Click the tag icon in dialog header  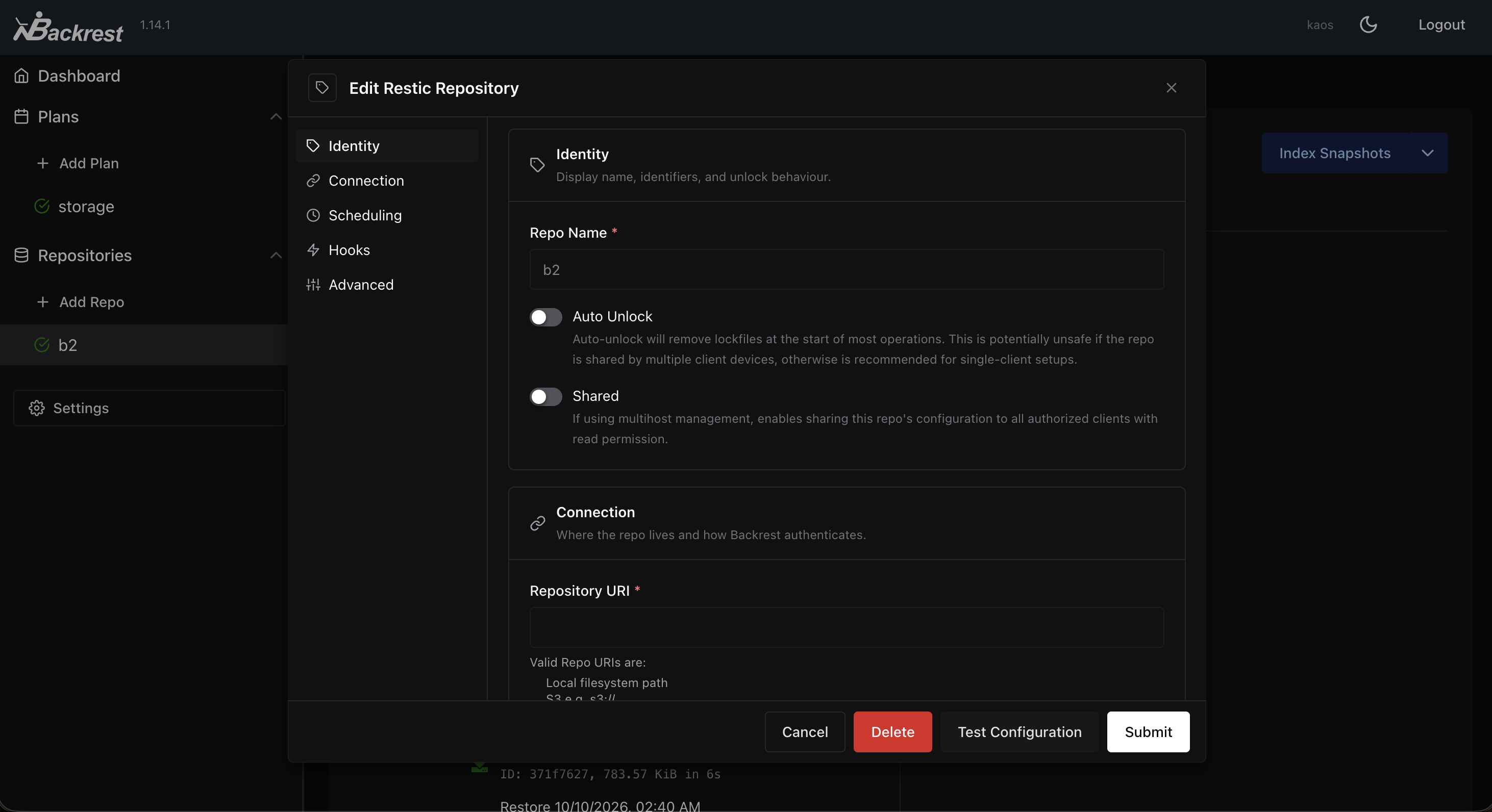pos(322,88)
